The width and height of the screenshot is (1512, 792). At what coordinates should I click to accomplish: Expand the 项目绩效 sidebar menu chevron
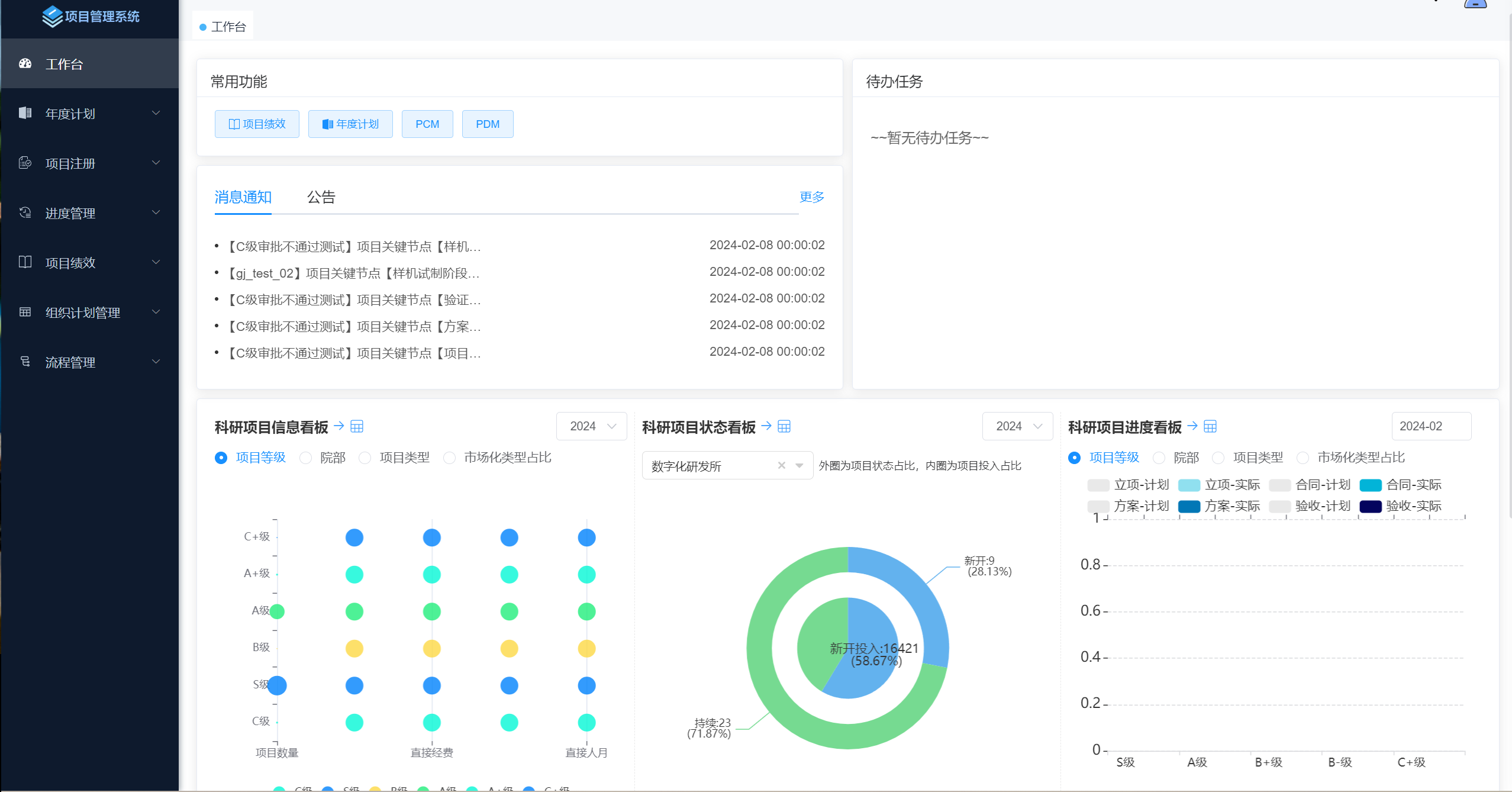(x=156, y=262)
